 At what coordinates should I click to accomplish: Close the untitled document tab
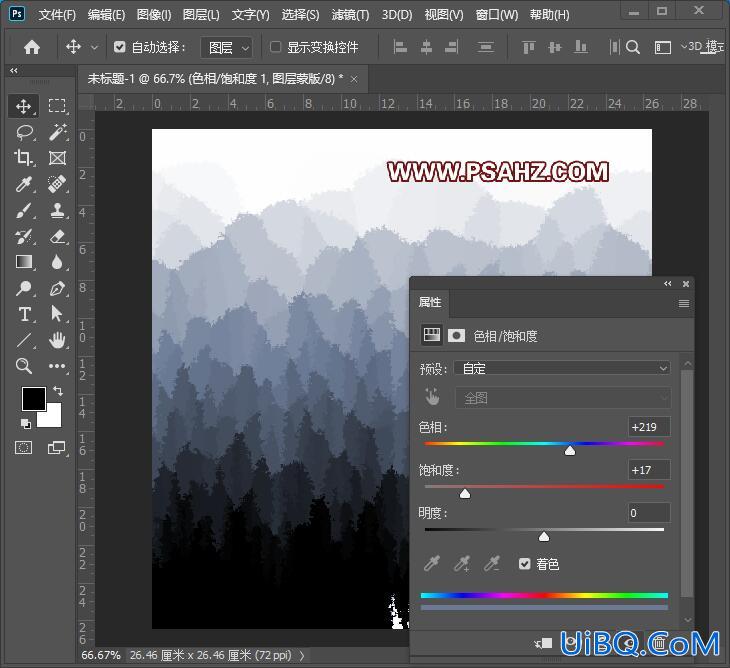point(354,80)
